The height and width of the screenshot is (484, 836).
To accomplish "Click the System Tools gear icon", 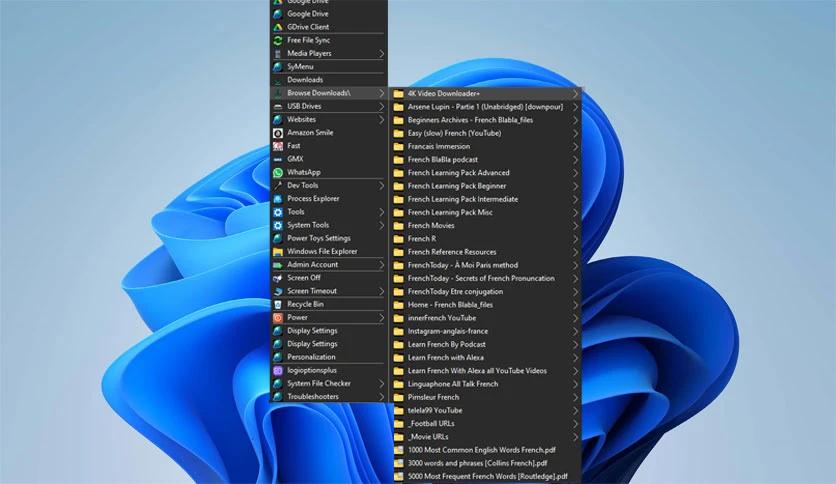I will pyautogui.click(x=278, y=225).
